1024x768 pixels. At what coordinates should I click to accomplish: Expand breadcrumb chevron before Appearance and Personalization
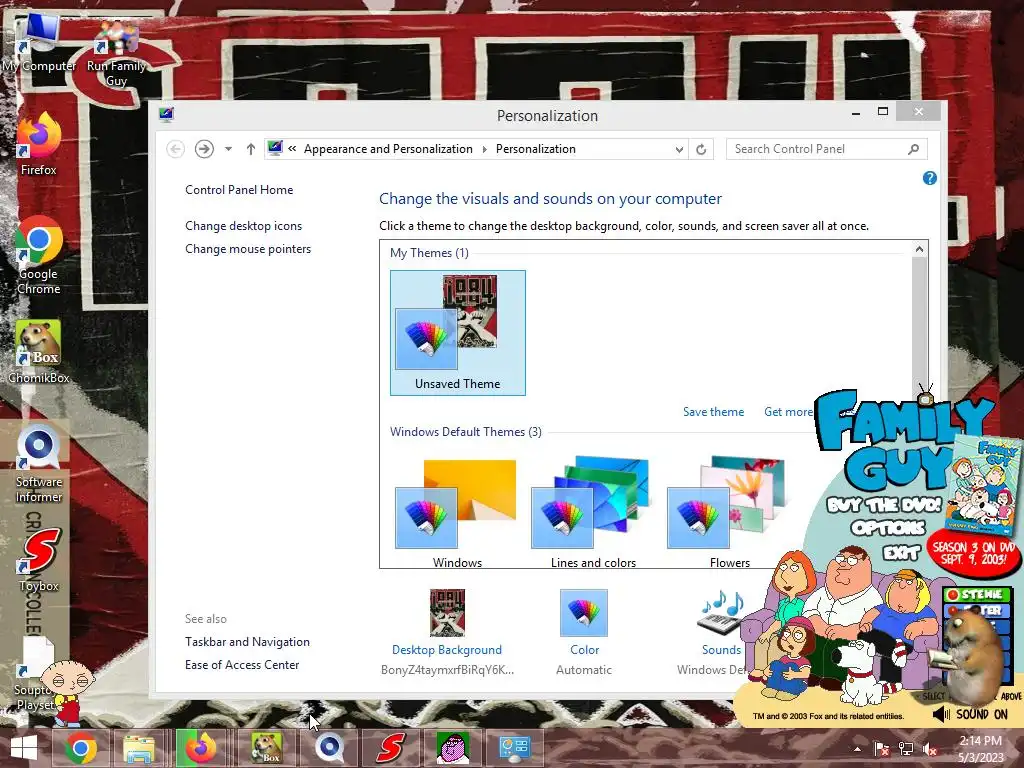click(292, 149)
